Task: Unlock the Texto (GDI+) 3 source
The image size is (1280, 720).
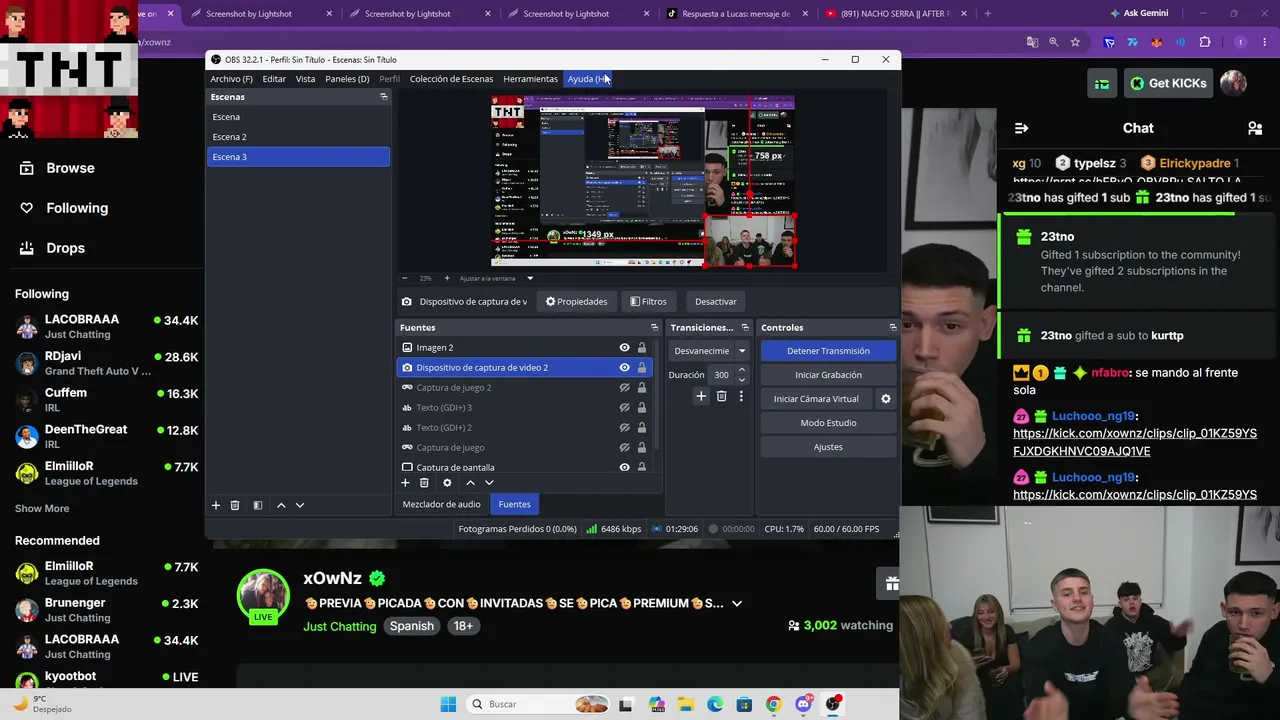Action: coord(642,408)
